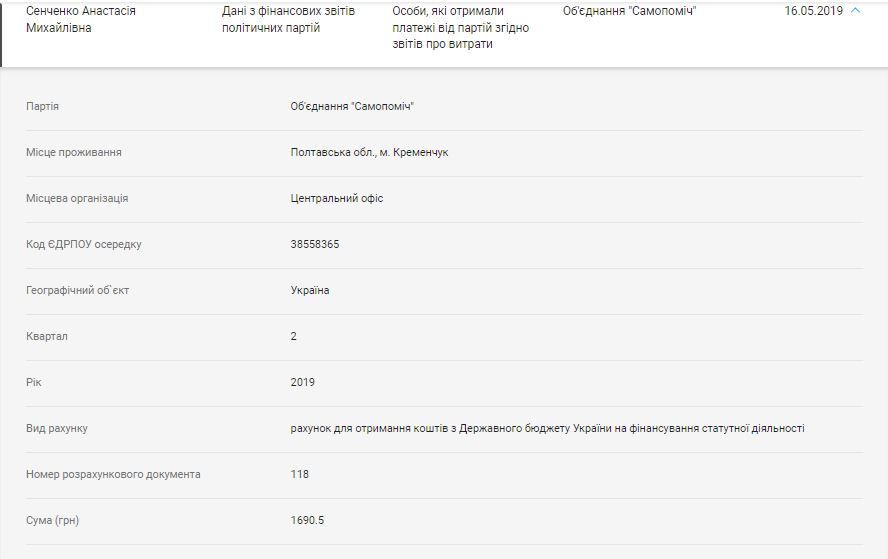Image resolution: width=888 pixels, height=559 pixels.
Task: Click the 'Особи, які отримали платежі' column text
Action: (460, 27)
